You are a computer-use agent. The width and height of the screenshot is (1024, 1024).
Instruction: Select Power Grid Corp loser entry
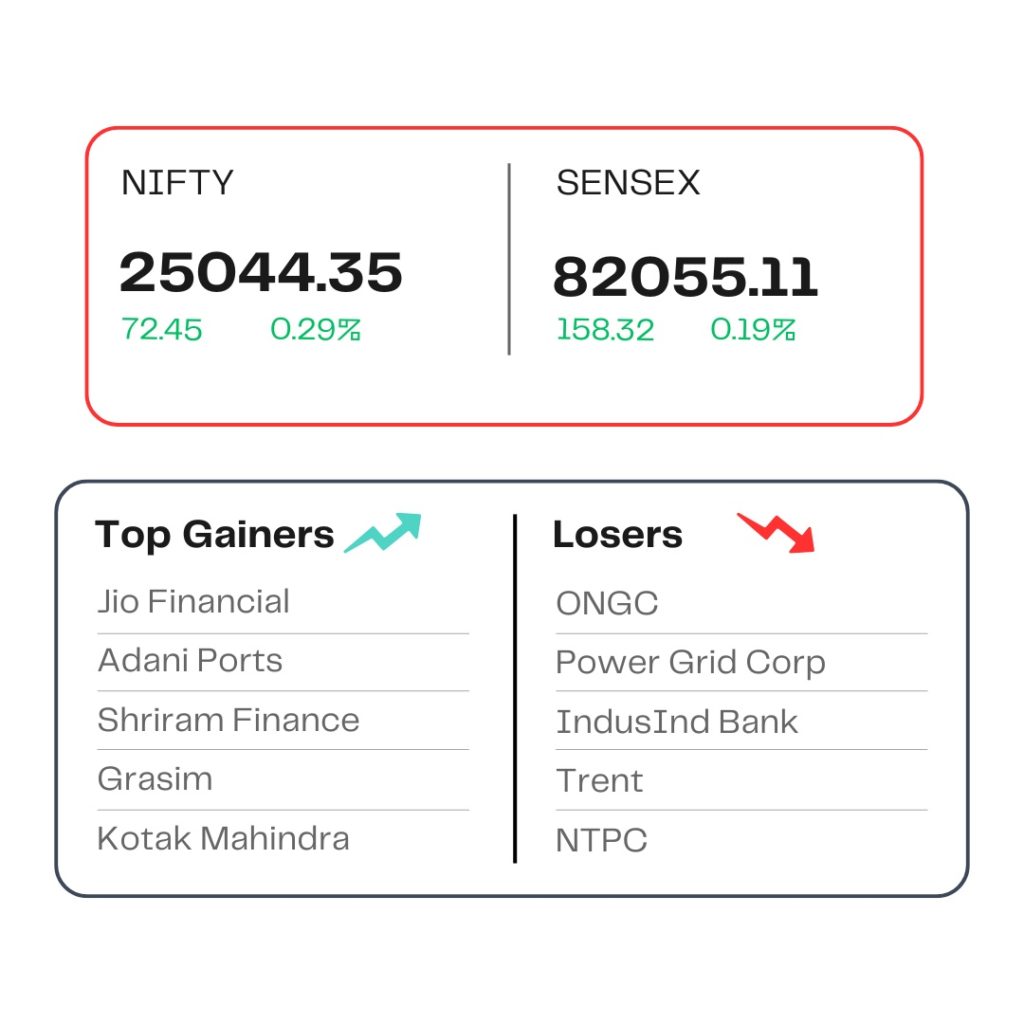coord(691,663)
